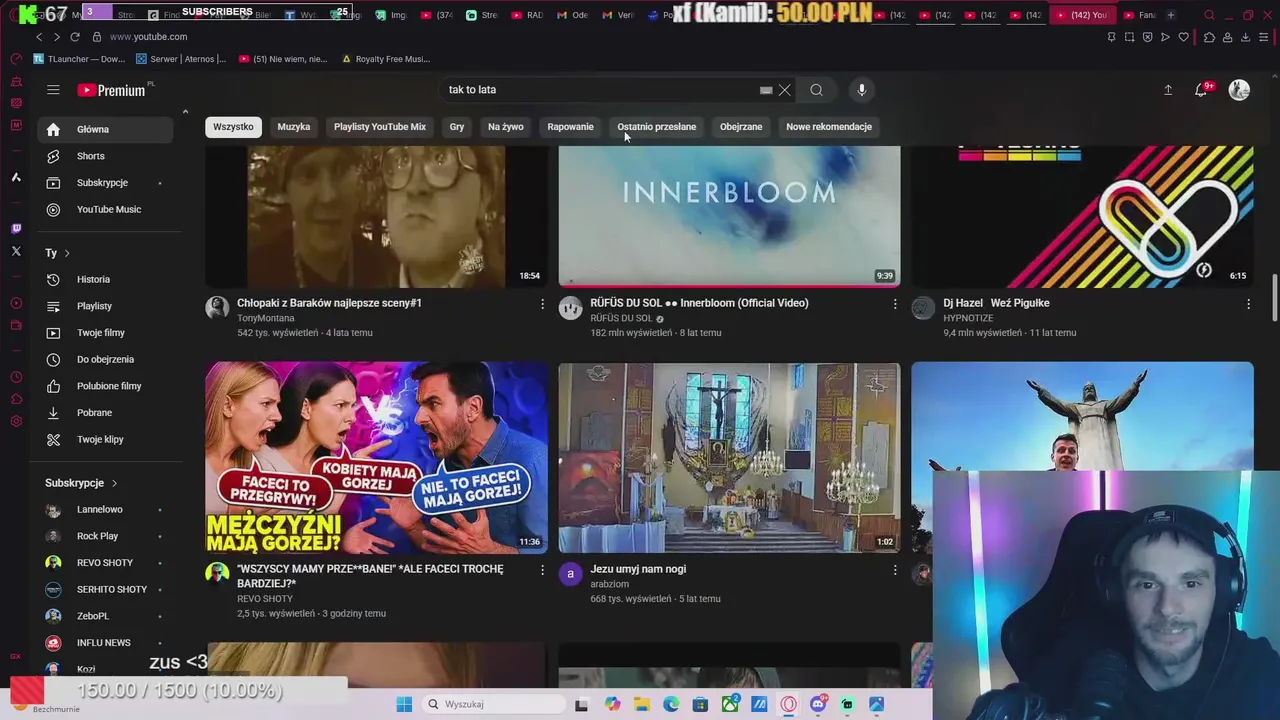Open Historia in the sidebar
Screen dimensions: 1280x720
(x=107, y=279)
